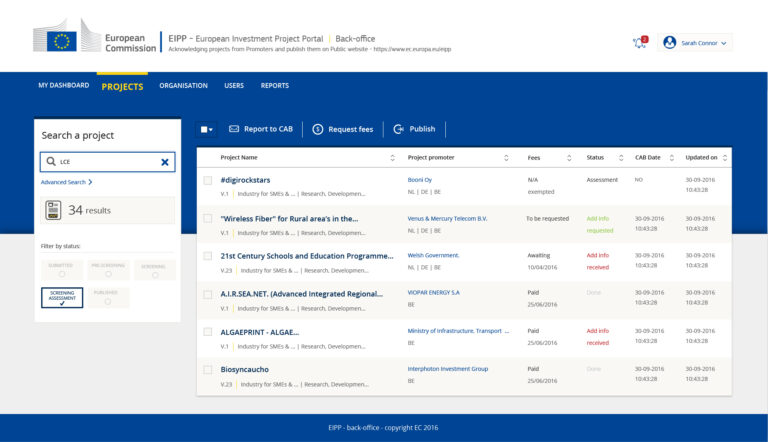This screenshot has width=768, height=442.
Task: Open promoter Booni Oy
Action: (420, 180)
